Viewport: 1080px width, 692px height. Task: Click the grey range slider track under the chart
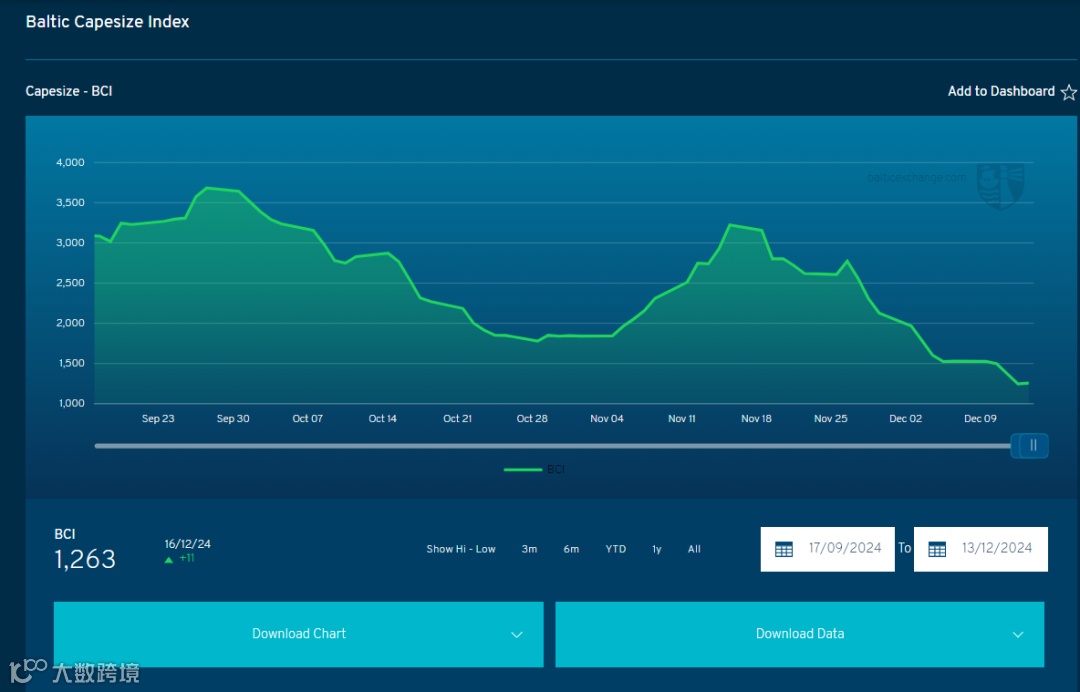552,446
